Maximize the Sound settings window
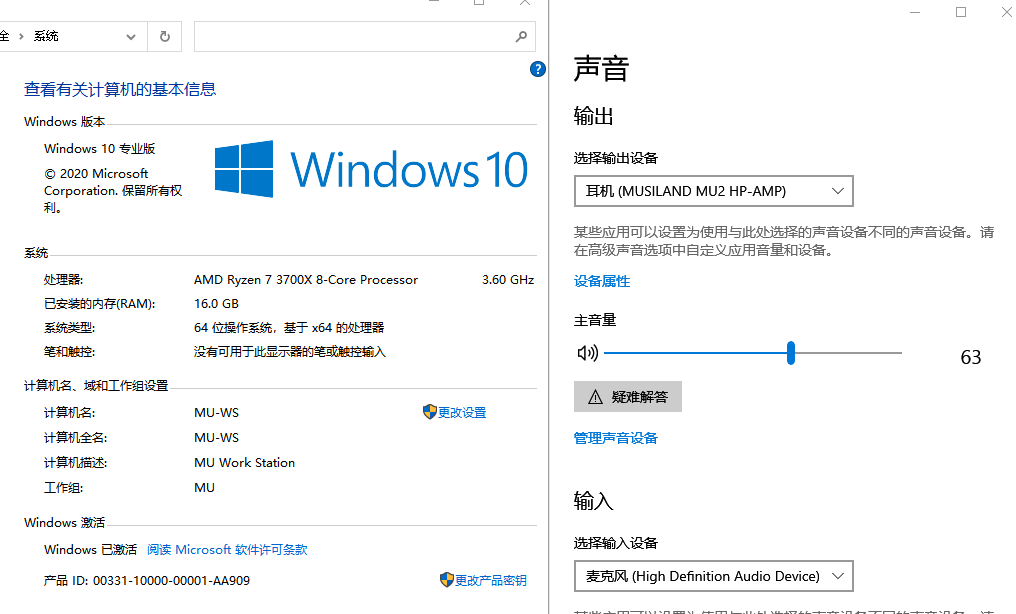Image resolution: width=1016 pixels, height=614 pixels. [961, 12]
